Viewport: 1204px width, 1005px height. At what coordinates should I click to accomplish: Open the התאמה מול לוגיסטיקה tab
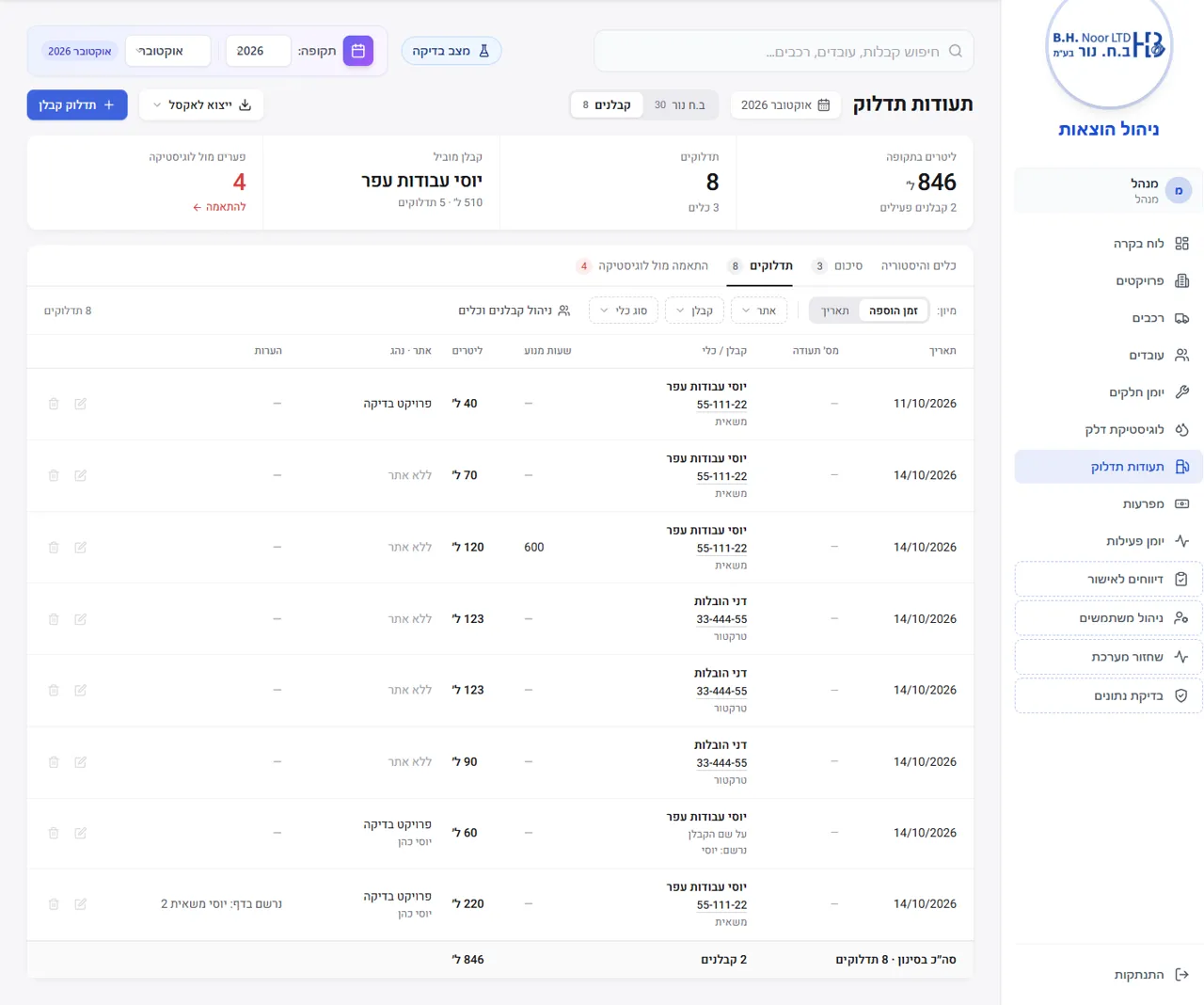(x=642, y=266)
